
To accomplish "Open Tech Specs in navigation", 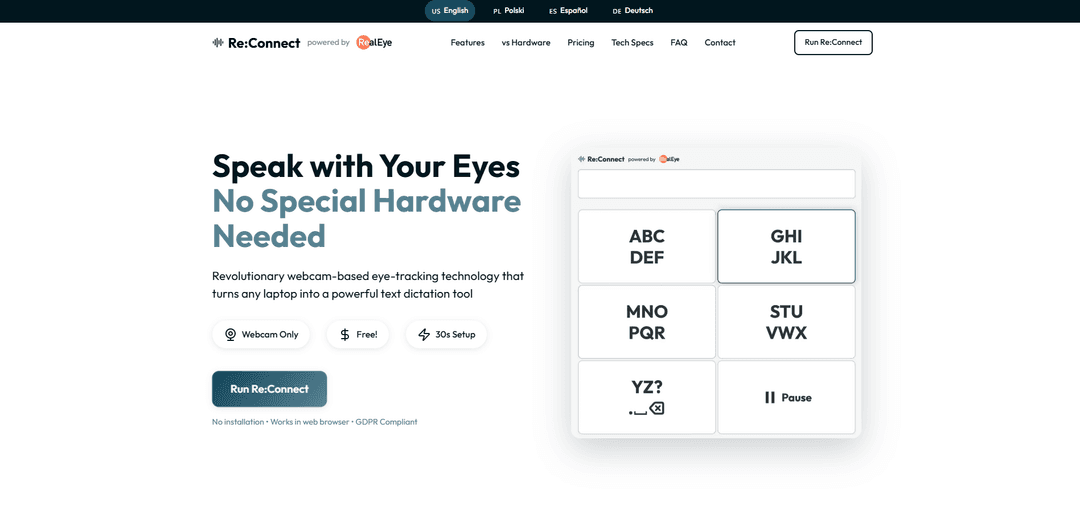I will coord(632,43).
